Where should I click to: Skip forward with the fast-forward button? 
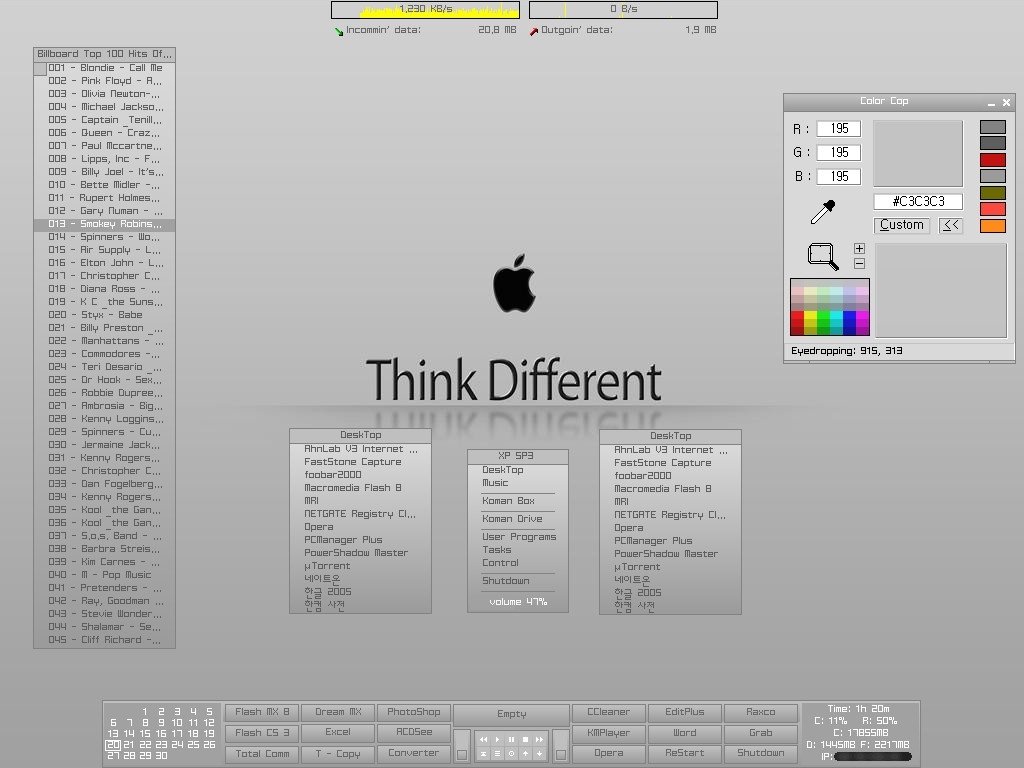(539, 739)
